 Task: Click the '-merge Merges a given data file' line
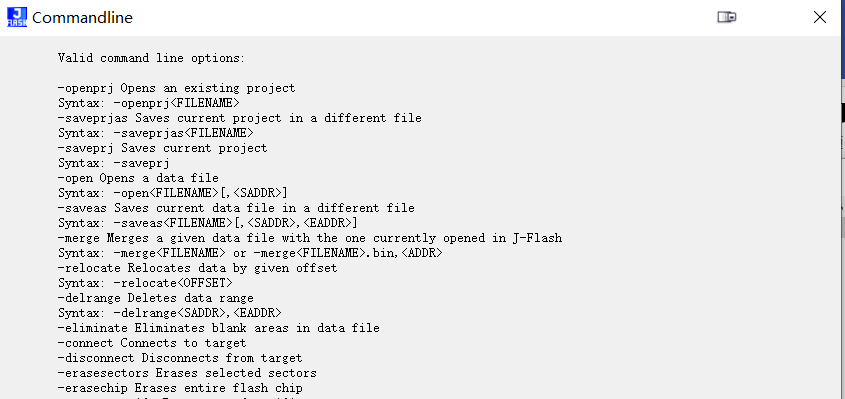pos(310,238)
